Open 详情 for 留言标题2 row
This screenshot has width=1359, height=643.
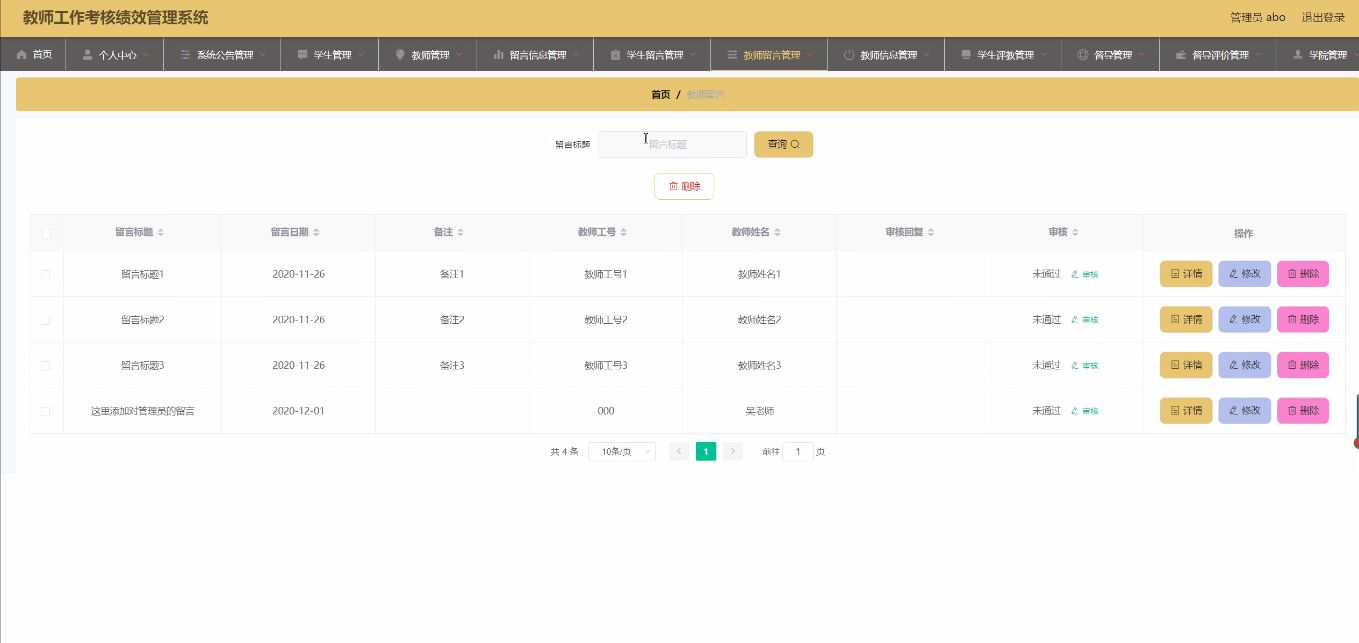tap(1186, 320)
